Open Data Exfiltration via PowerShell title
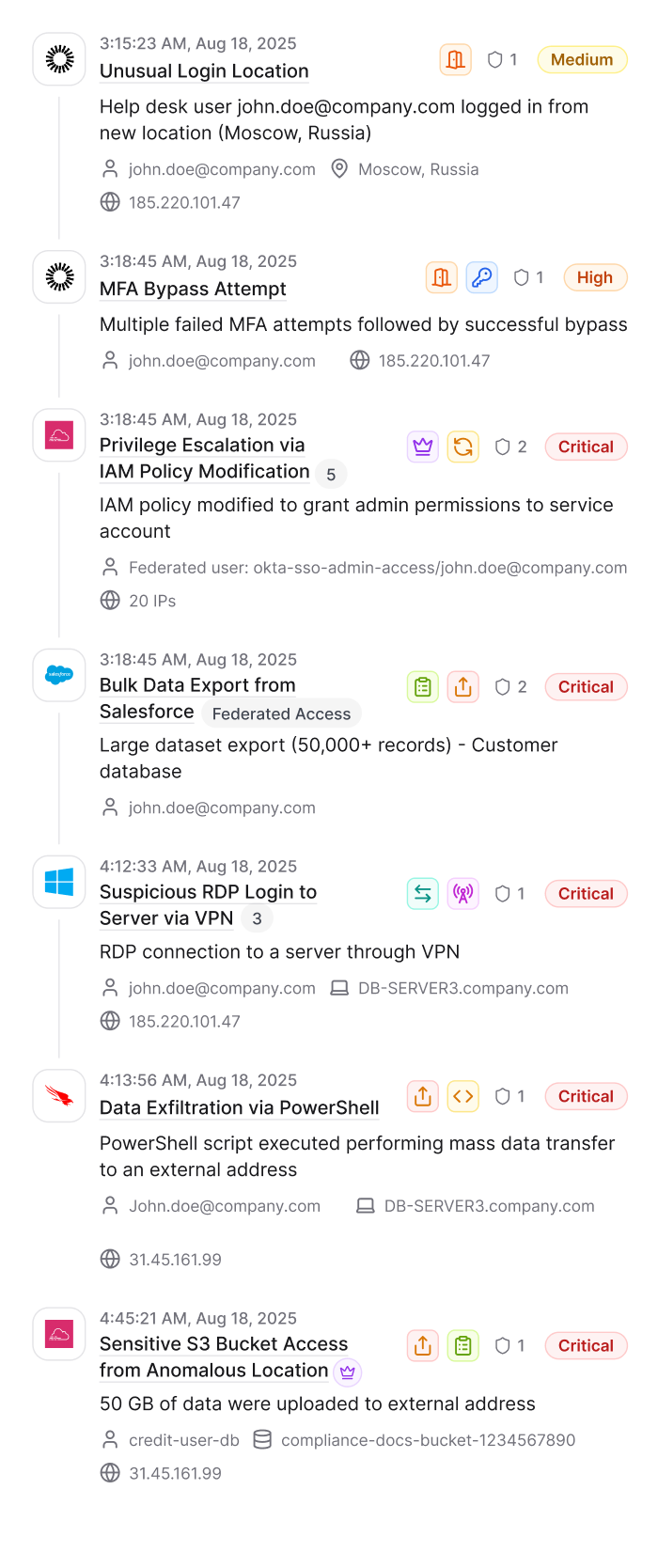Image resolution: width=658 pixels, height=1568 pixels. pos(240,1108)
